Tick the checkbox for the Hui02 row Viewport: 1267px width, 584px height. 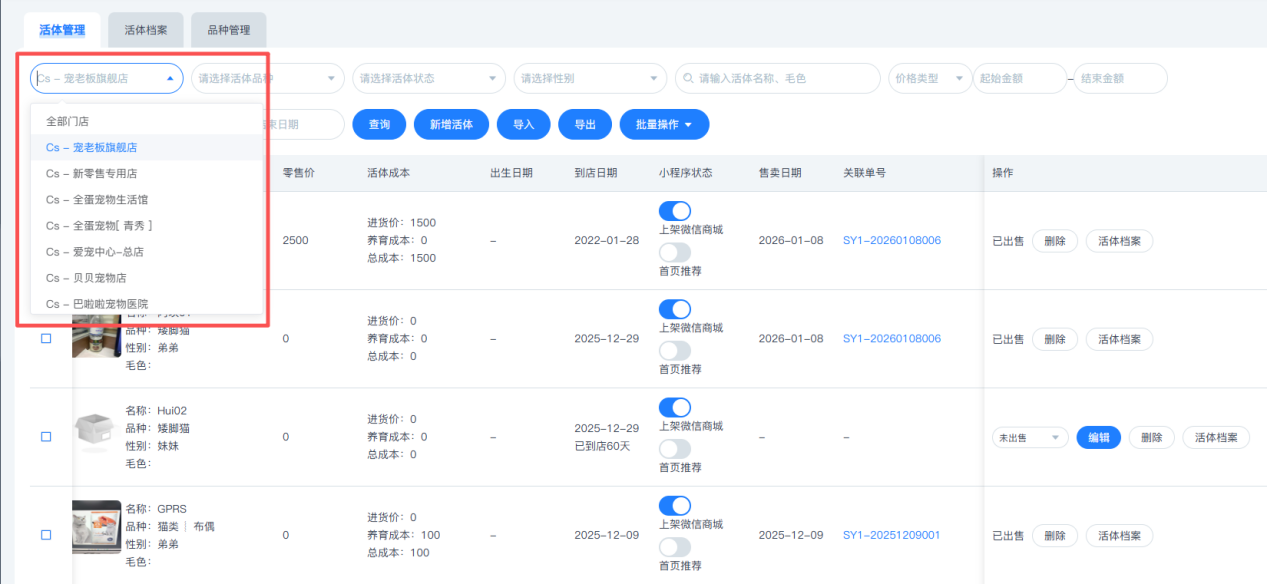coord(46,437)
